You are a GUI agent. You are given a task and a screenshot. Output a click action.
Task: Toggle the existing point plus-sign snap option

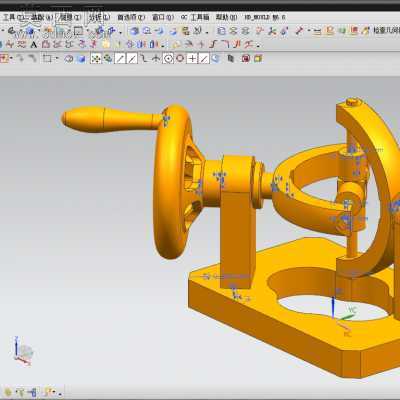point(192,59)
